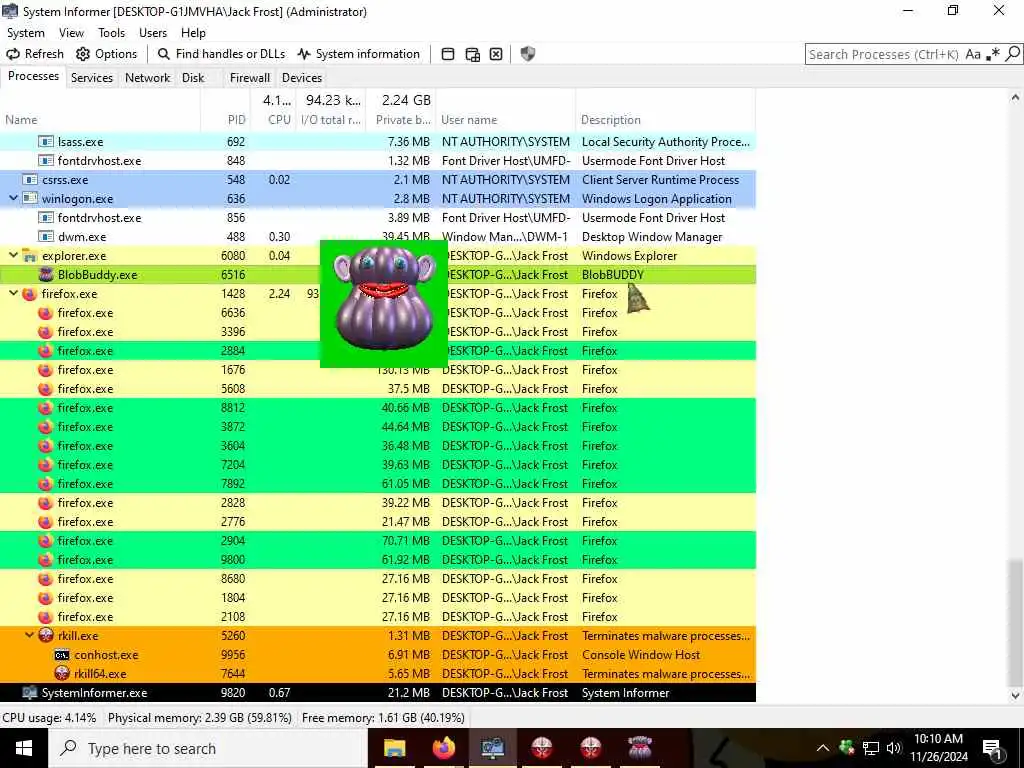Open the Windows Start menu
Image resolution: width=1024 pixels, height=768 pixels.
pos(24,748)
